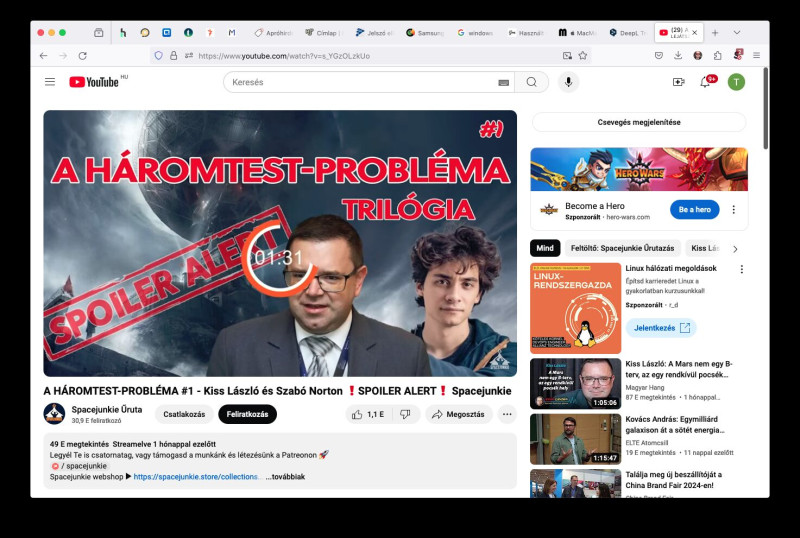The width and height of the screenshot is (800, 538).
Task: Open title Kiss László: A Mars nem egy B-terv
Action: coord(679,369)
